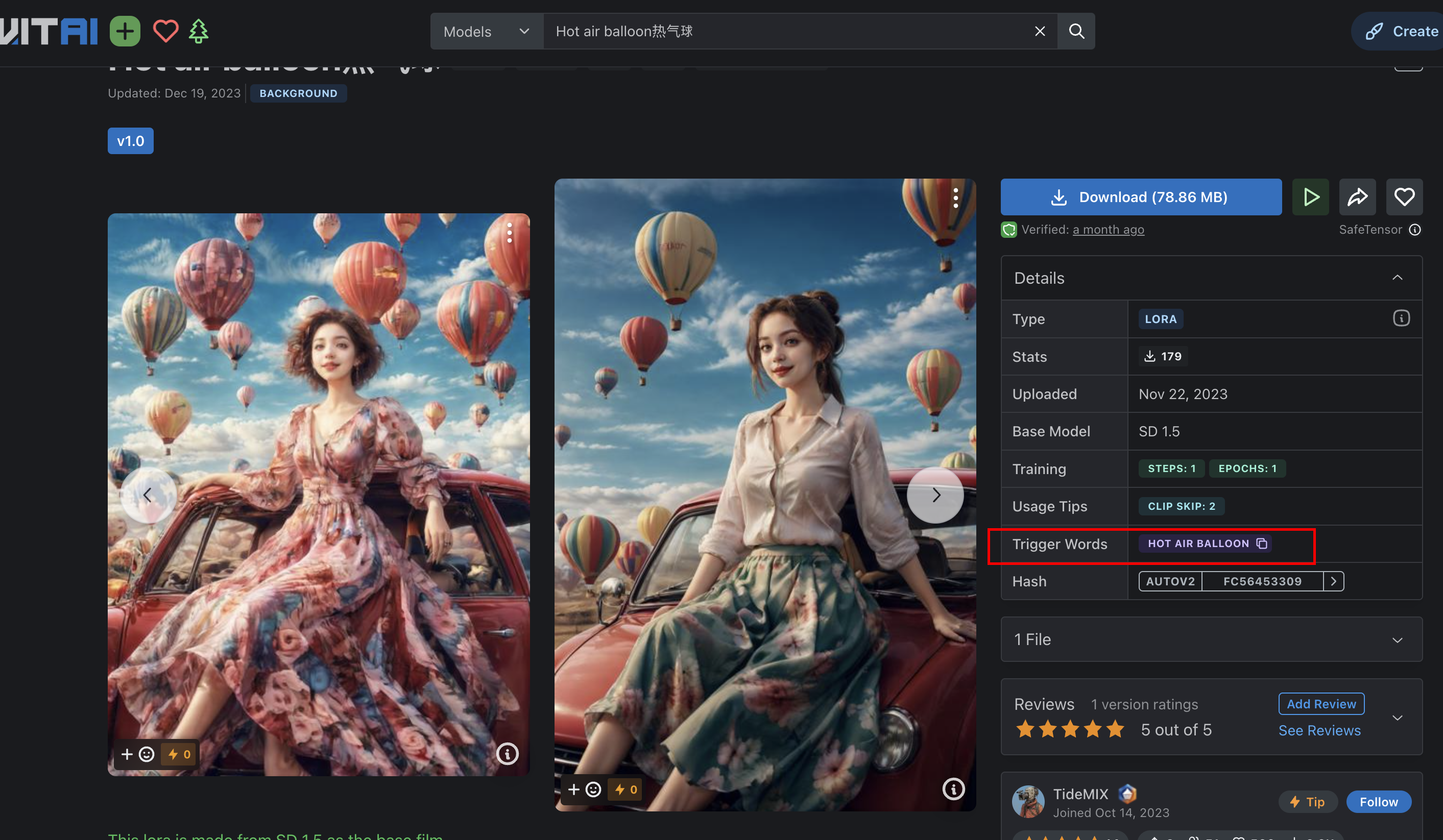The width and height of the screenshot is (1443, 840).
Task: Click the green play/run model button
Action: click(1310, 197)
